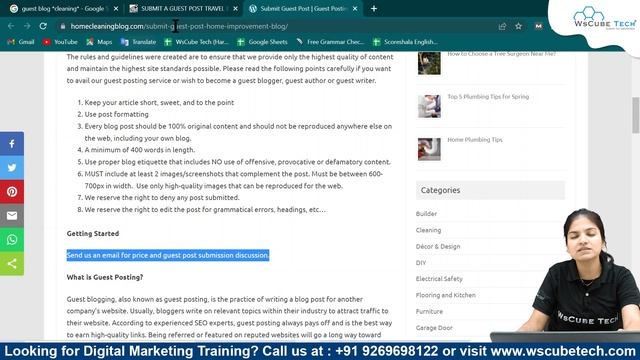Click the Use post formatting rule
Screen dimensions: 640x360
pyautogui.click(x=116, y=114)
